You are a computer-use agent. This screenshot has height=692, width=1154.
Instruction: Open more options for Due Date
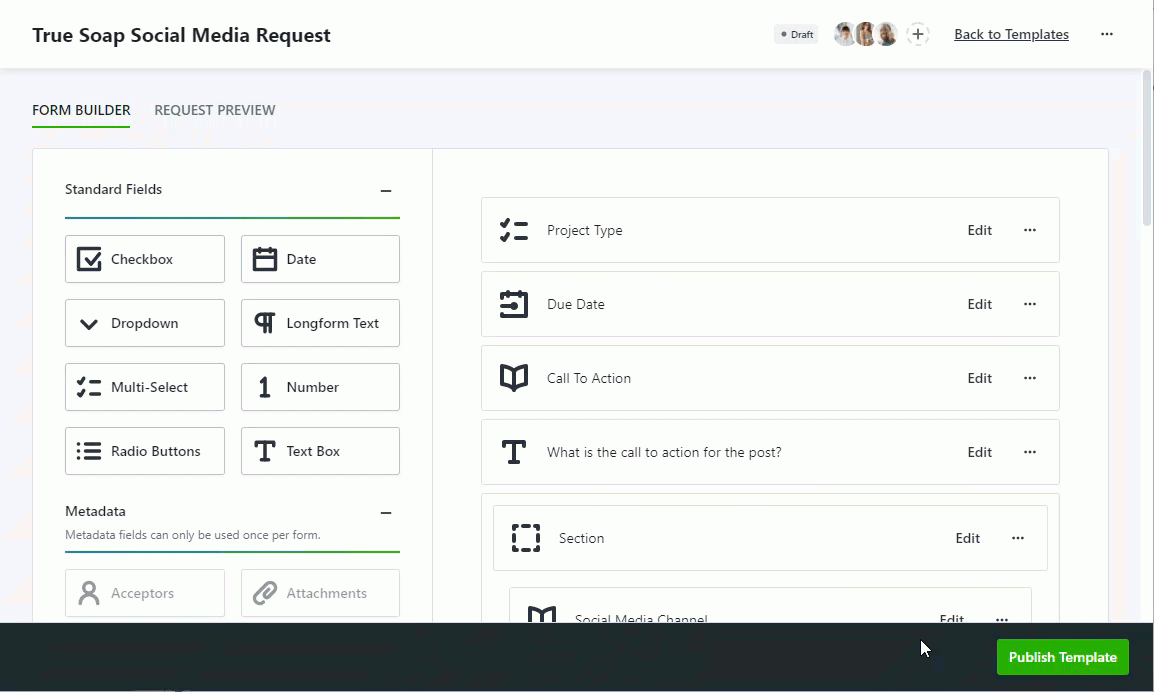coord(1030,304)
